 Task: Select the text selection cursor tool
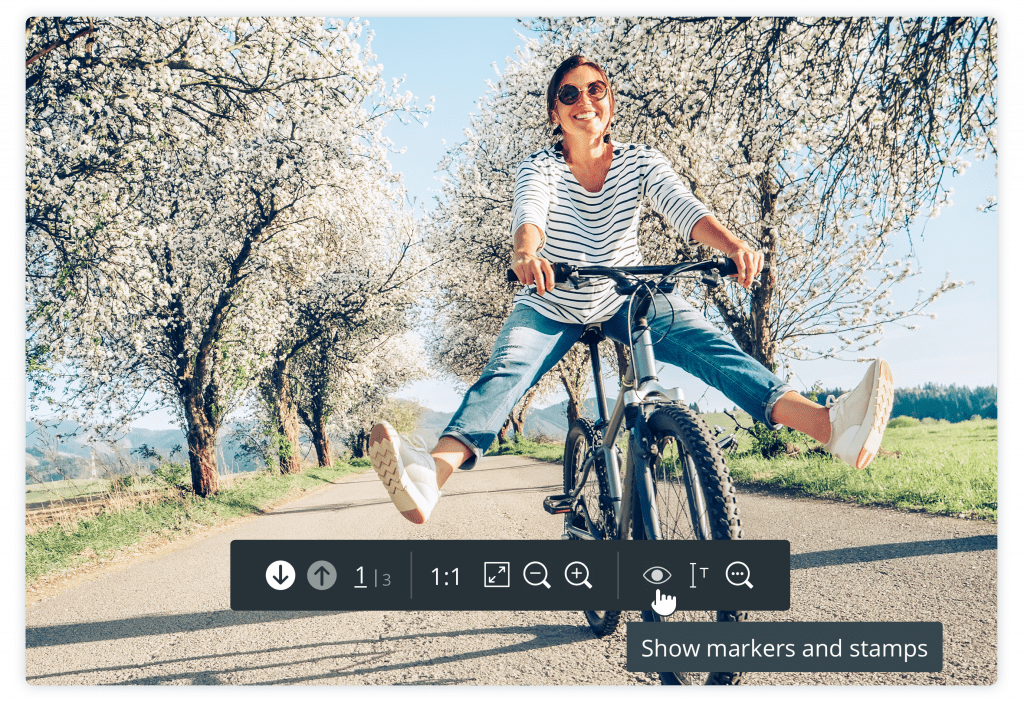coord(698,576)
